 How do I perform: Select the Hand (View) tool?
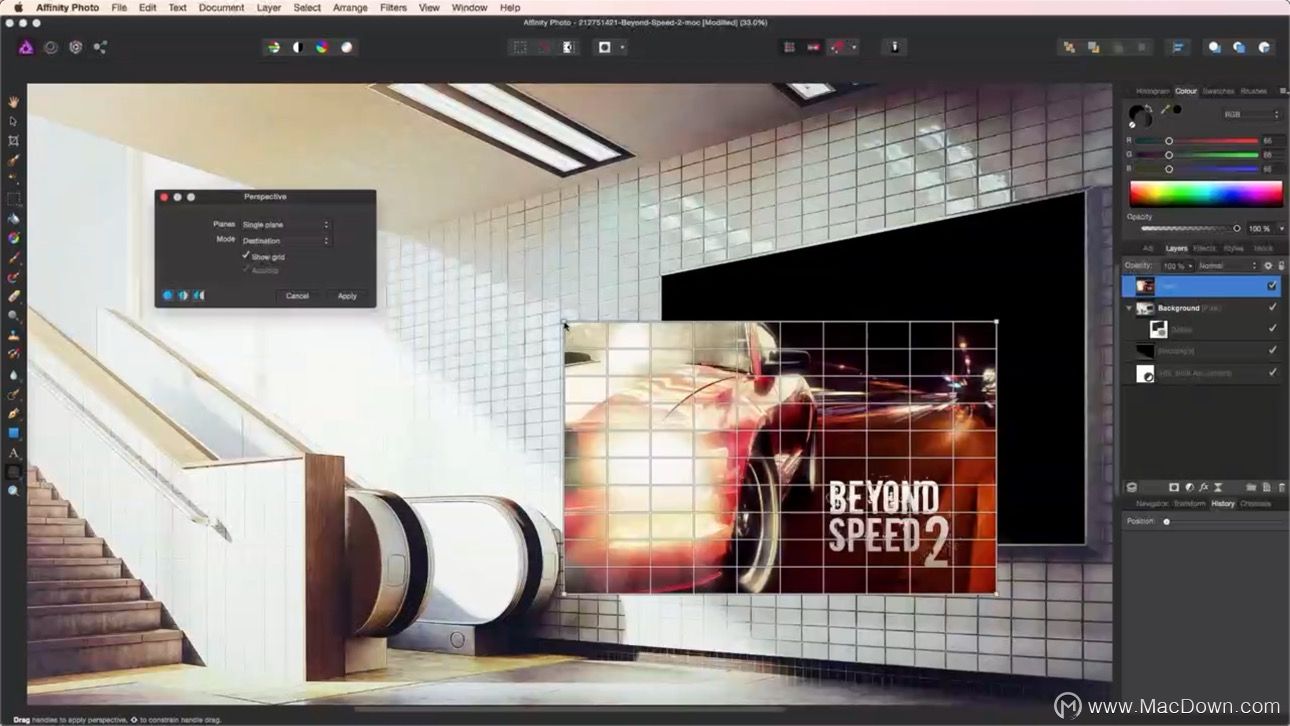[13, 102]
